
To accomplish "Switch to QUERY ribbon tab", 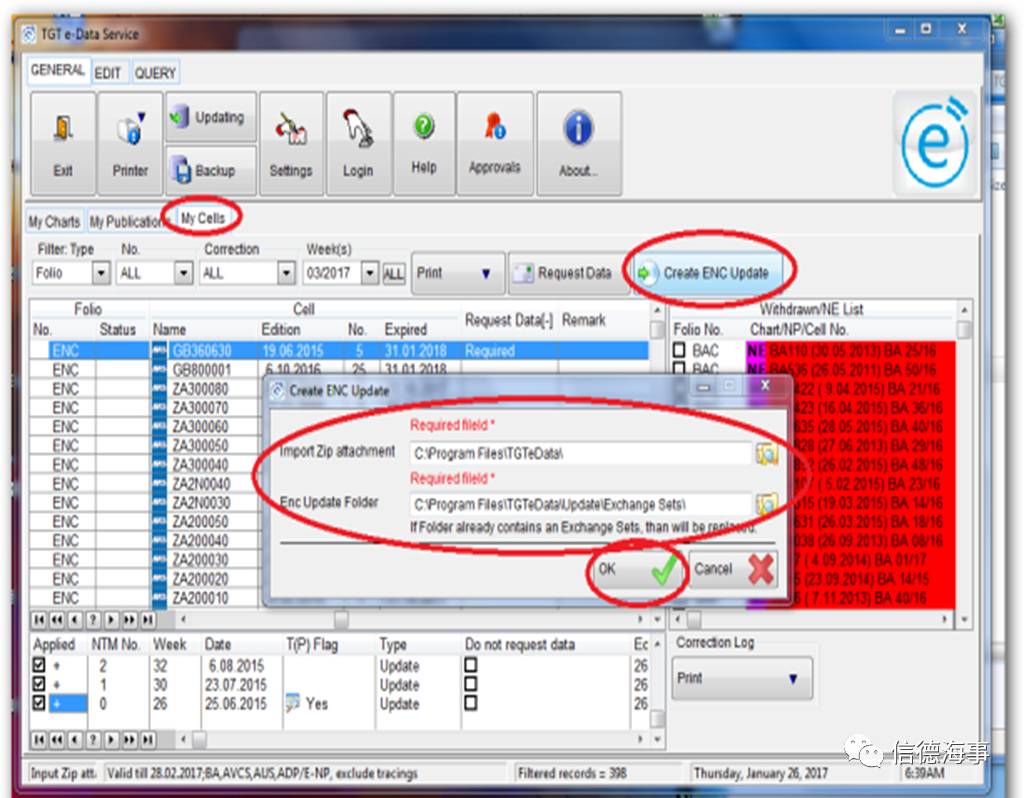I will pos(155,72).
